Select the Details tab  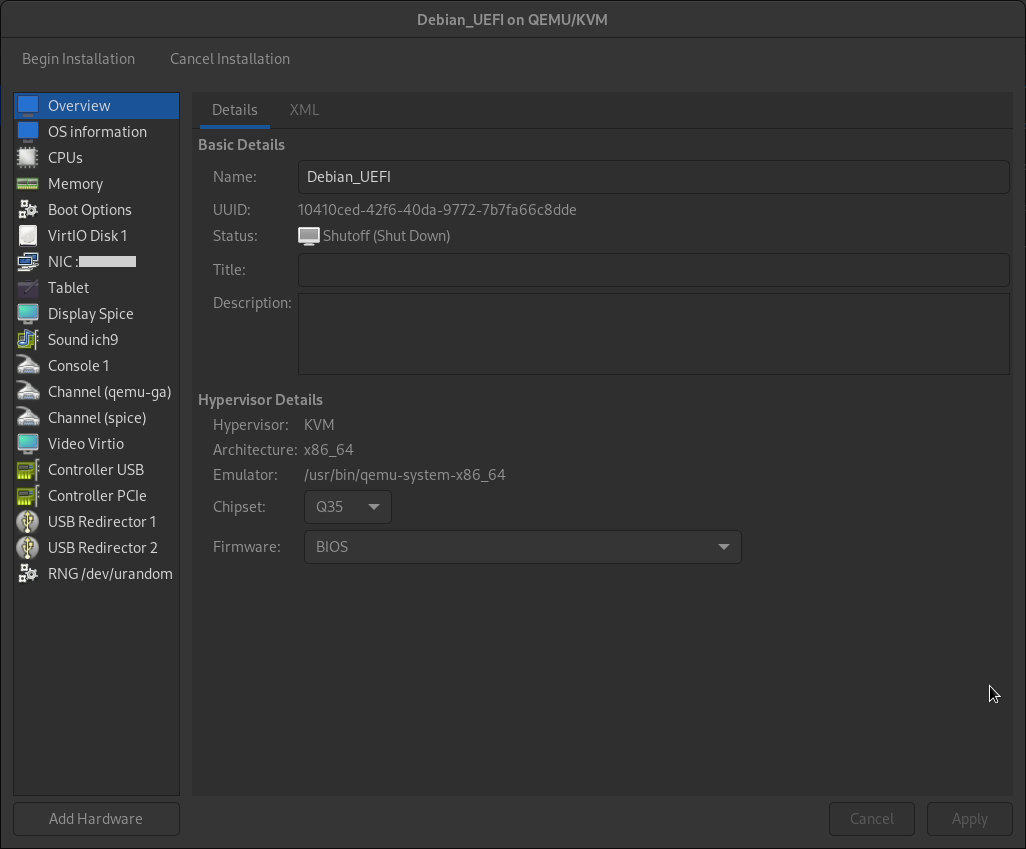235,110
